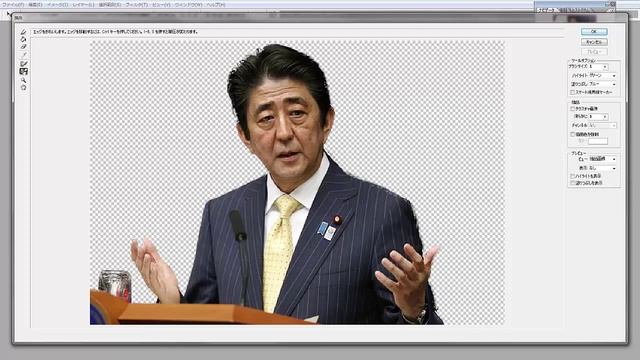Click the キャンセル button
640x360 pixels.
click(x=594, y=42)
